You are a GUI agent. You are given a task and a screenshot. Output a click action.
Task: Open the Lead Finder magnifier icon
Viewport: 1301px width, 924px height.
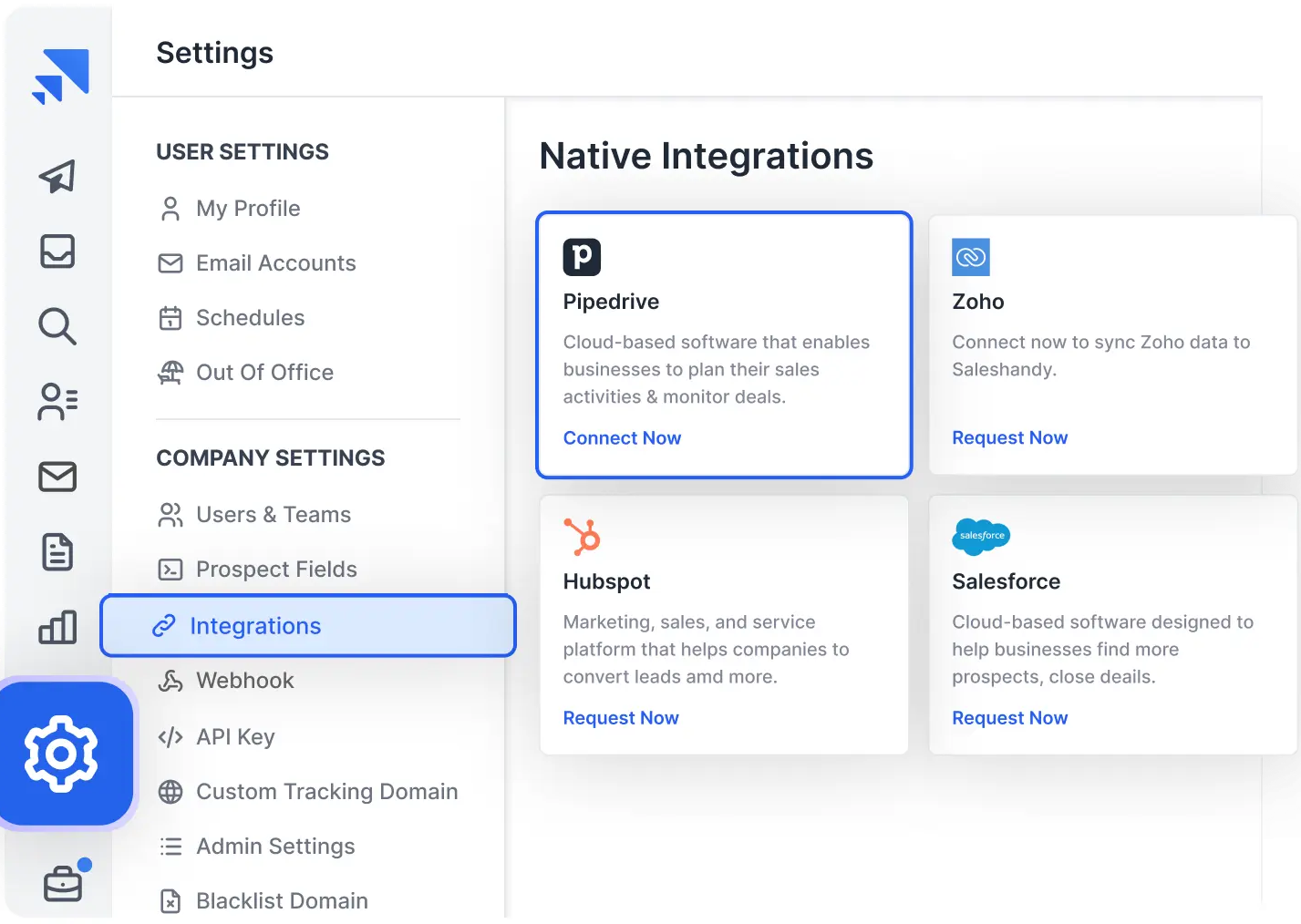pos(57,325)
